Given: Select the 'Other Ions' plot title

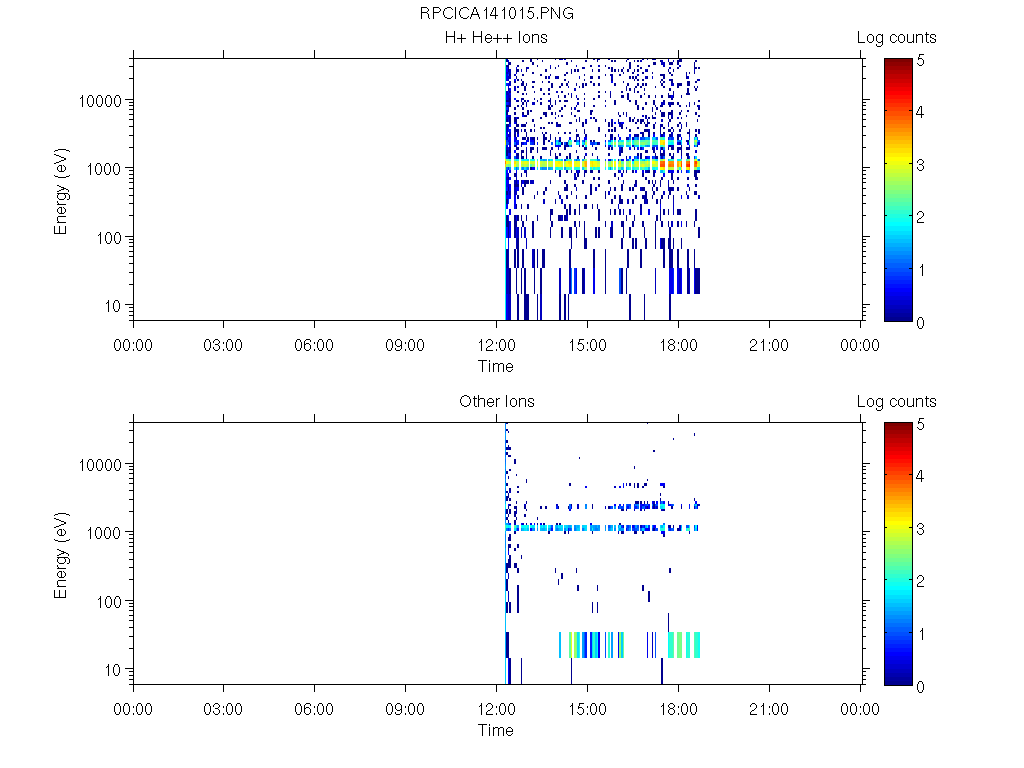Looking at the screenshot, I should pos(496,401).
